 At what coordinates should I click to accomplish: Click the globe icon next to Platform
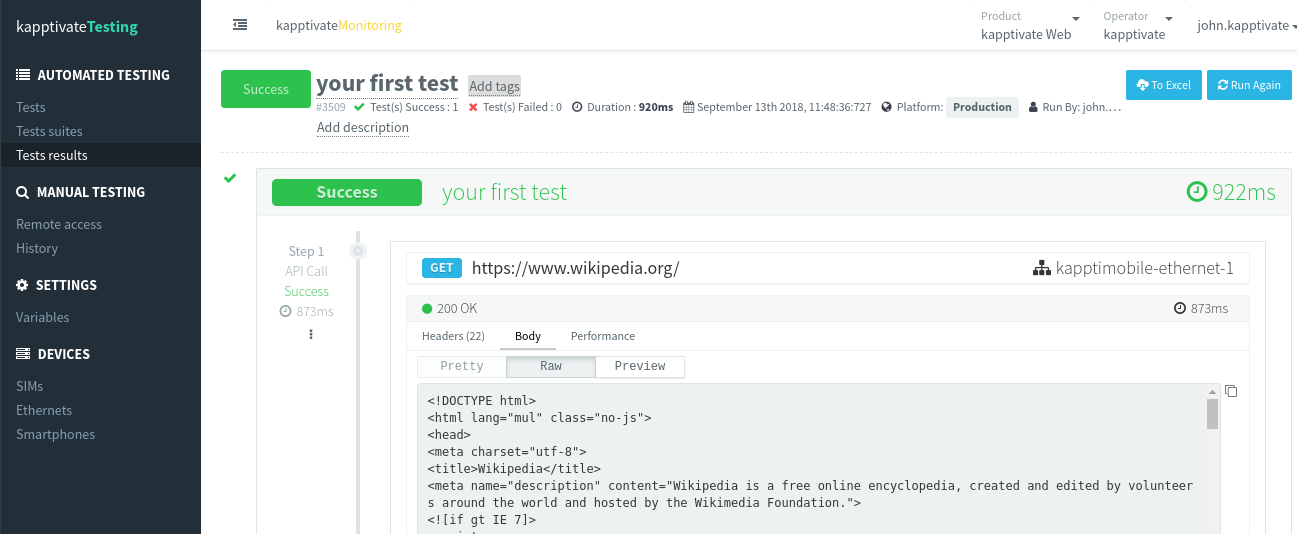[x=886, y=107]
